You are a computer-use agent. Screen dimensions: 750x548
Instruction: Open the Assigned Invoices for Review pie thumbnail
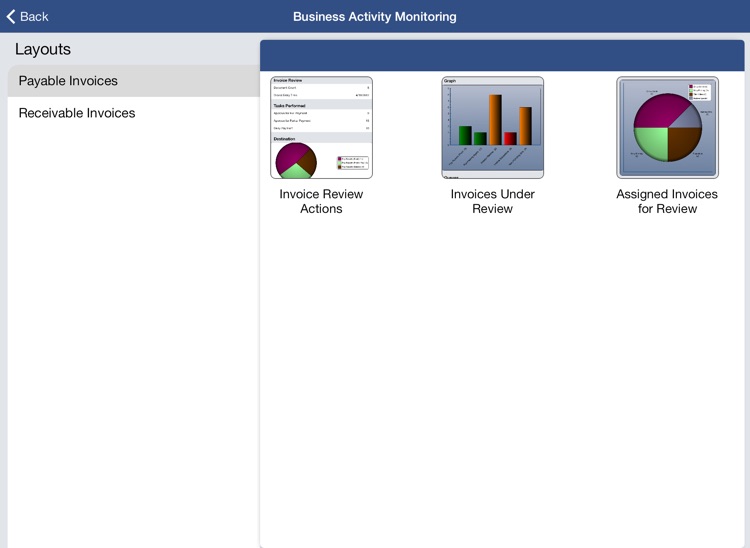click(x=667, y=128)
